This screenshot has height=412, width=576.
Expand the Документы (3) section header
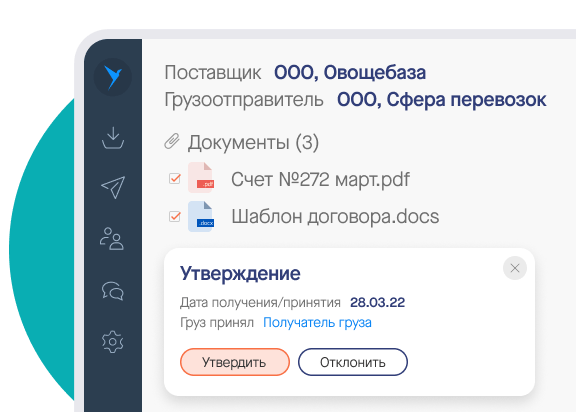253,142
